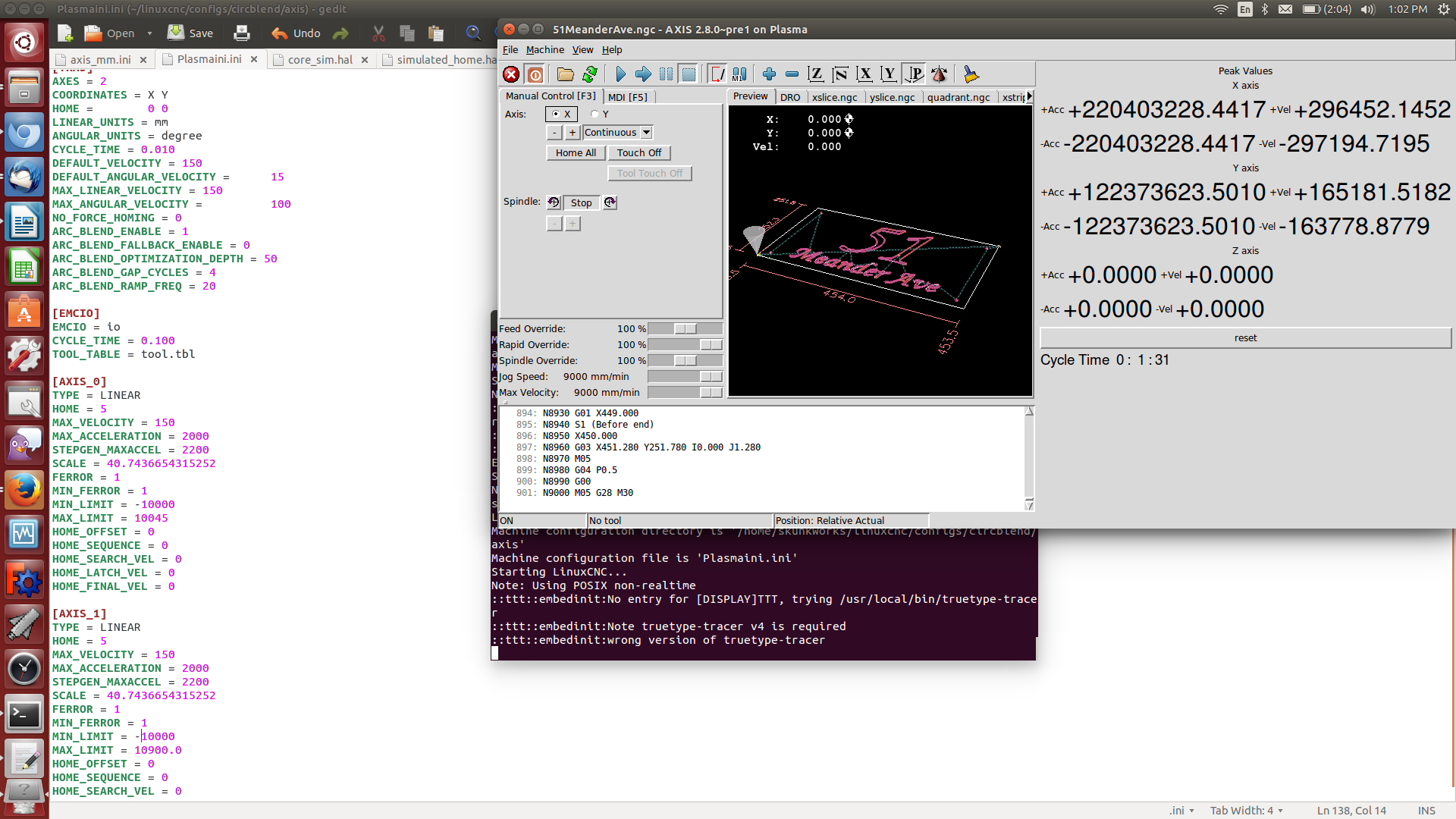Open the gedit Open recent dropdown arrow
1456x819 pixels.
[149, 33]
